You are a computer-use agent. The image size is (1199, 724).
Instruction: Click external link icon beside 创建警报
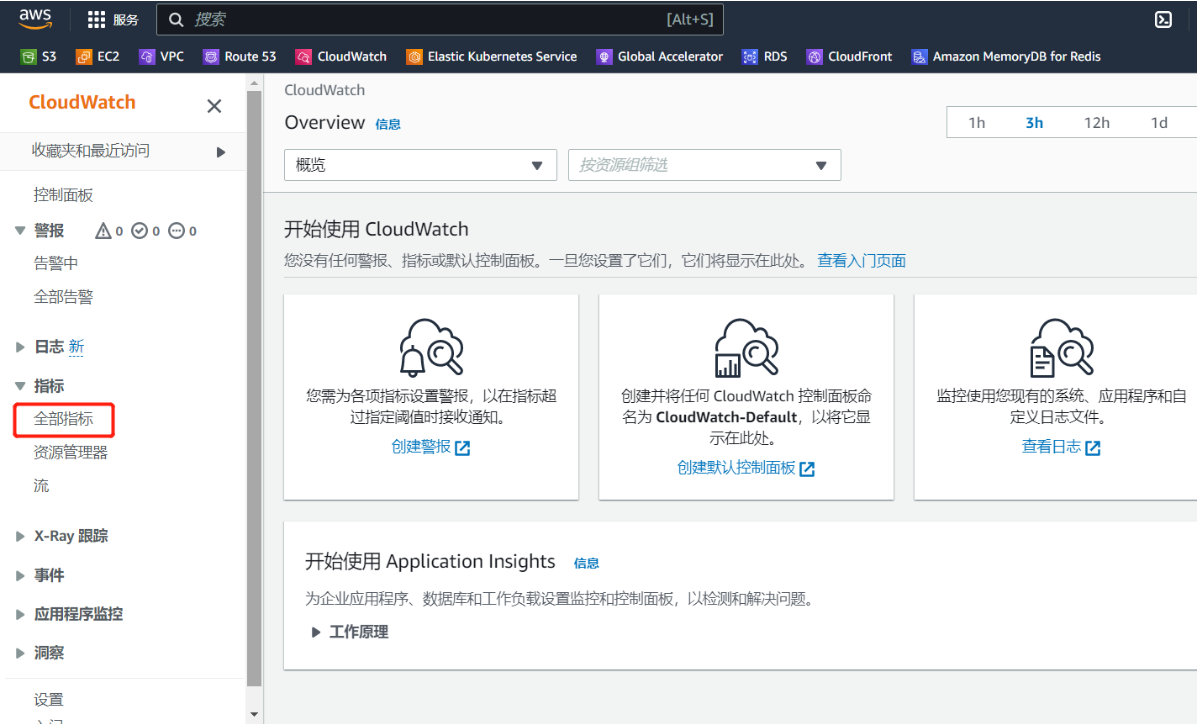tap(463, 448)
